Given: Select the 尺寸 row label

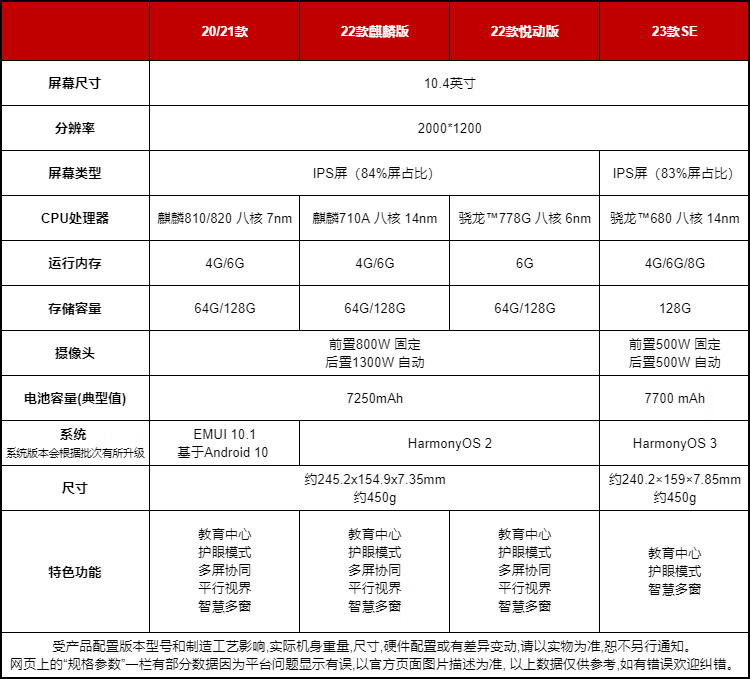Looking at the screenshot, I should (x=75, y=488).
